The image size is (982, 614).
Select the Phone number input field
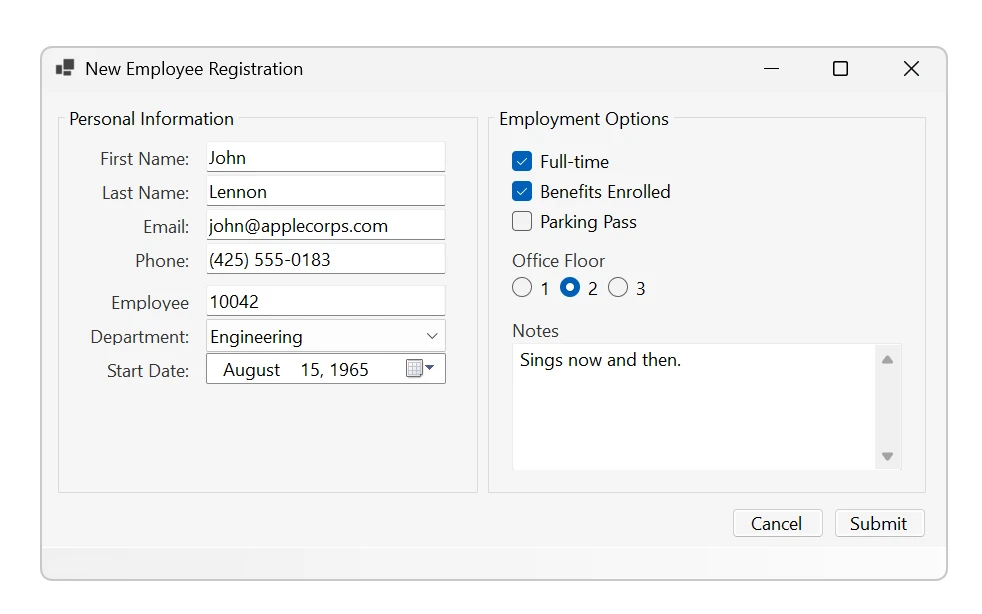pos(325,260)
